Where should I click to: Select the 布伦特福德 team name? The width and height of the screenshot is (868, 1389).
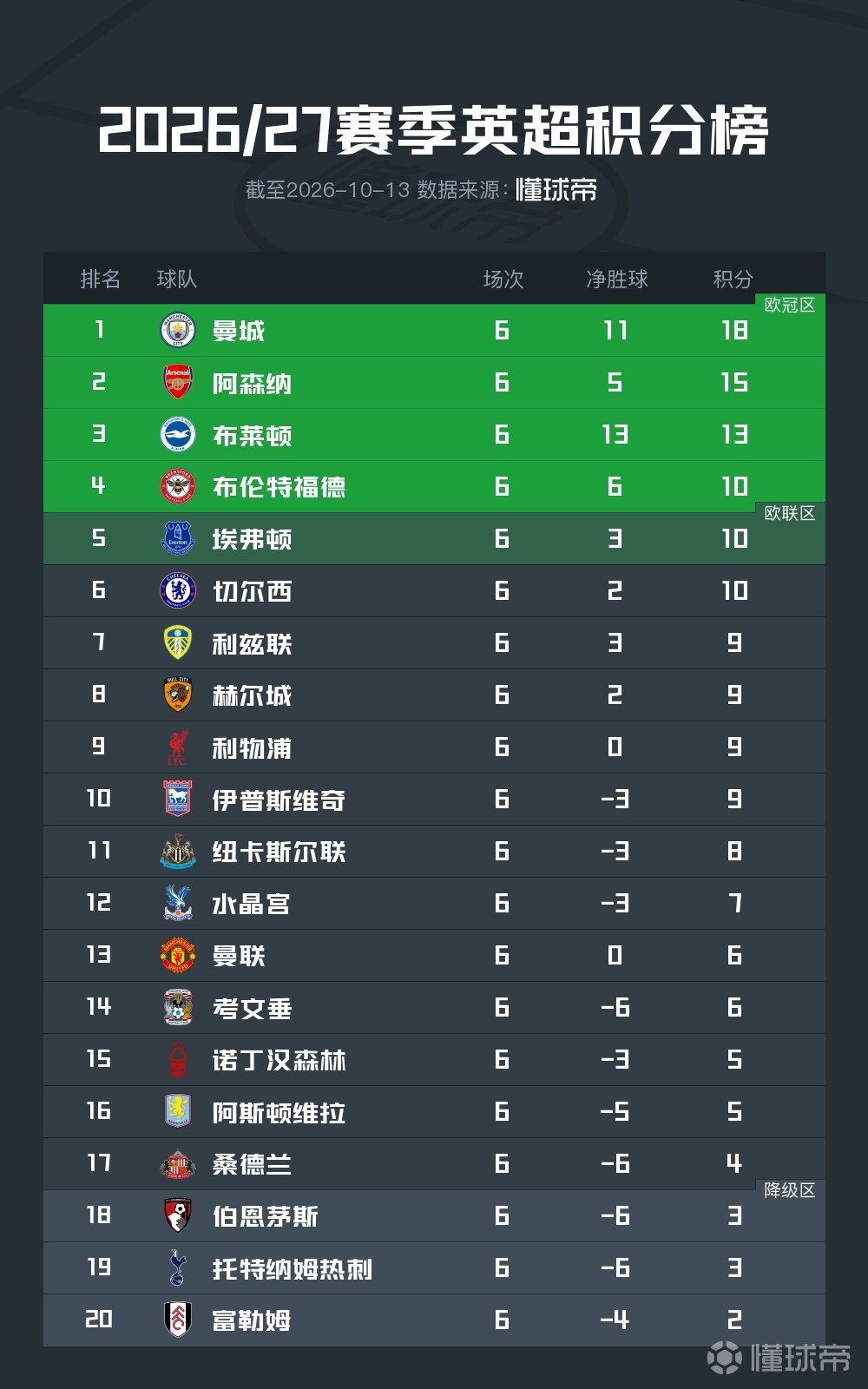(279, 487)
